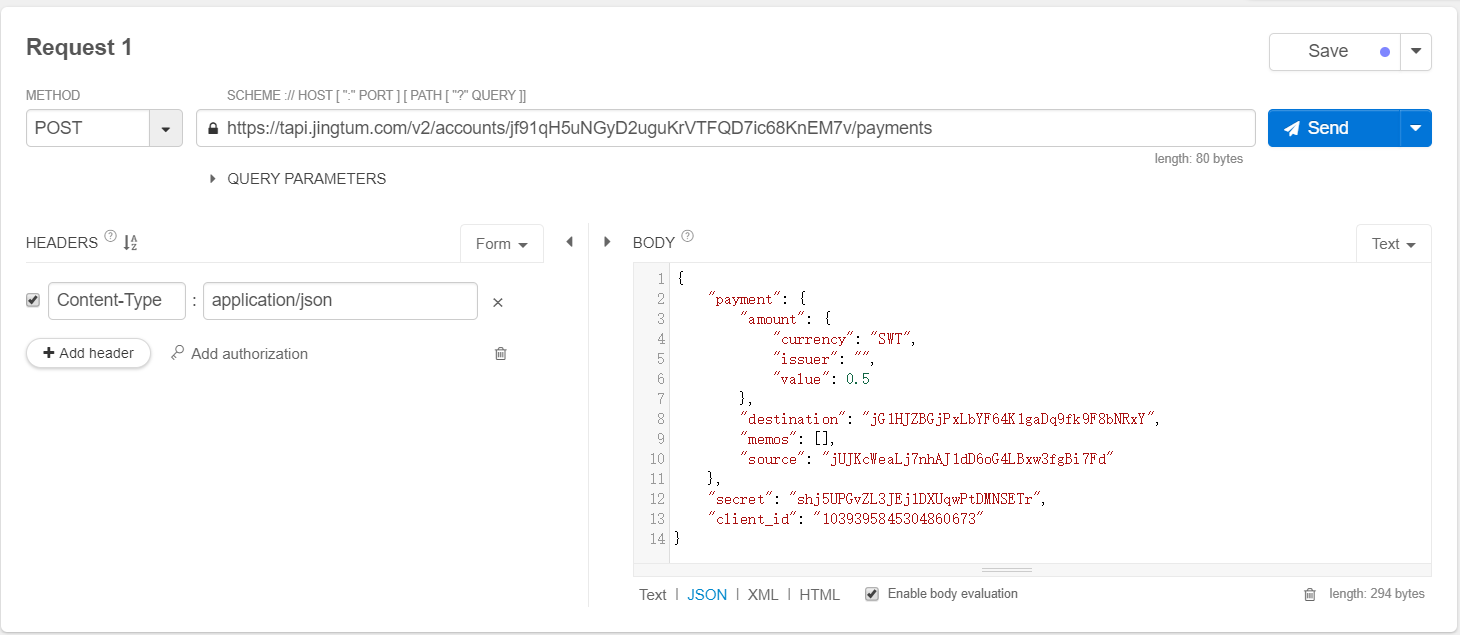Viewport: 1460px width, 635px height.
Task: Delete all headers with trash icon
Action: click(501, 353)
